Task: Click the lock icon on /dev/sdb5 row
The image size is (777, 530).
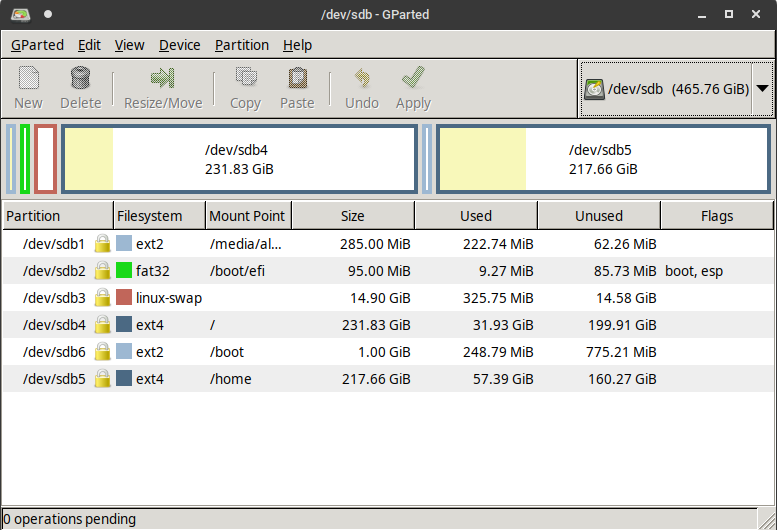Action: pos(103,379)
